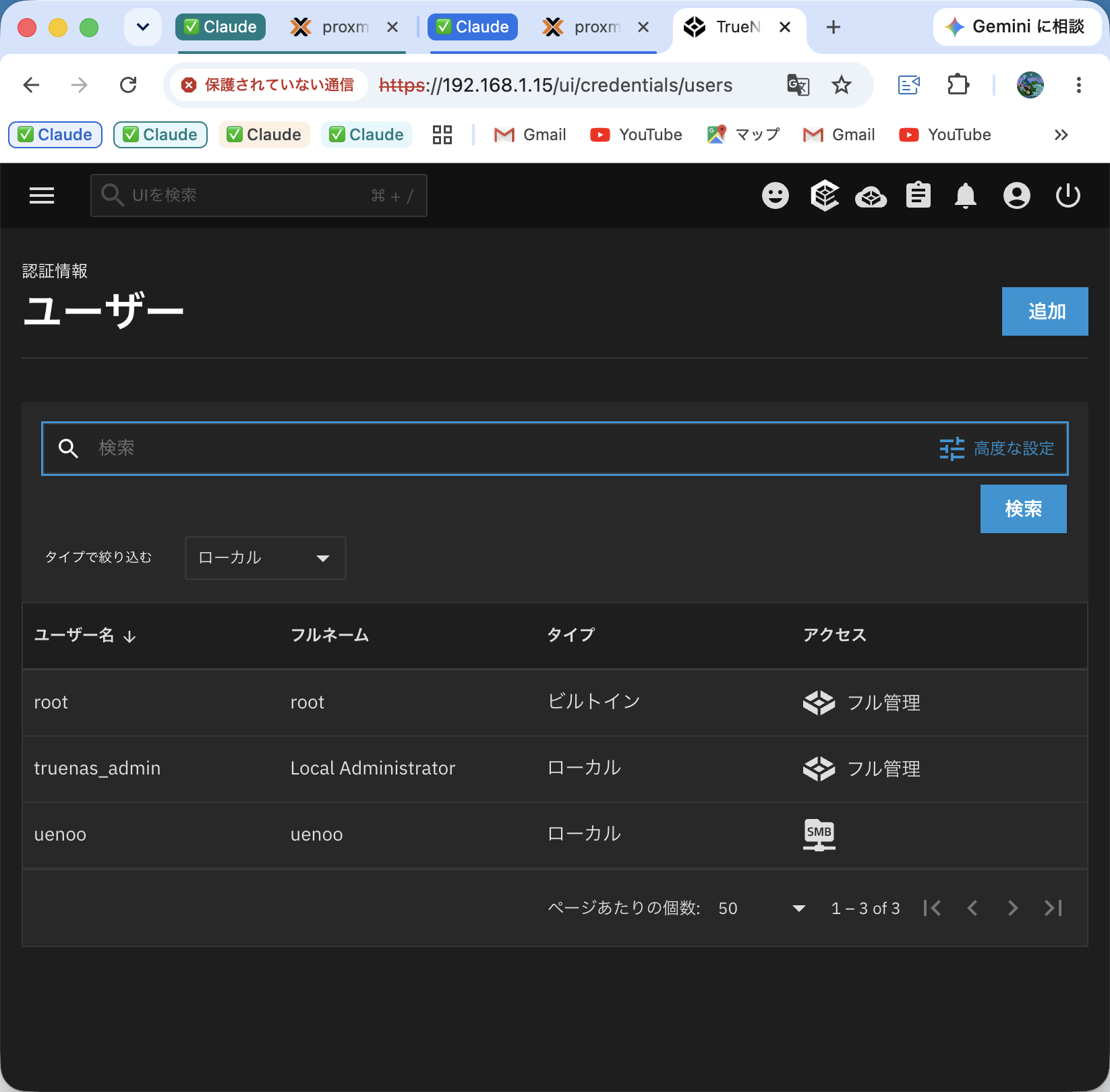Open the items per page dropdown
1110x1092 pixels.
[762, 908]
